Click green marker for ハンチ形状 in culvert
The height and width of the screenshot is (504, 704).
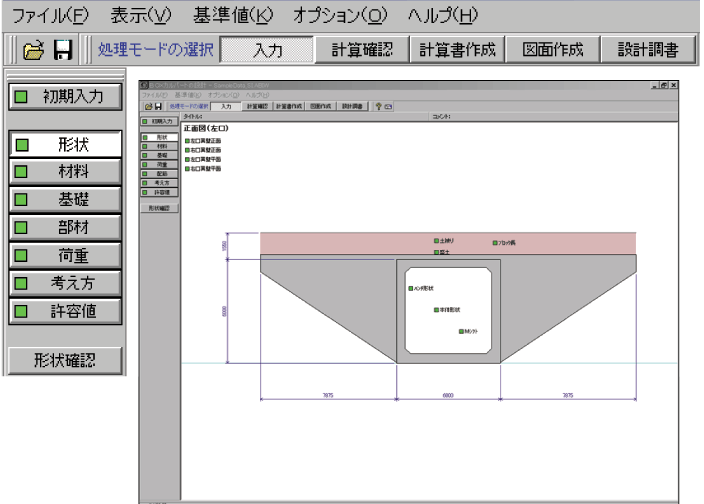tap(410, 288)
